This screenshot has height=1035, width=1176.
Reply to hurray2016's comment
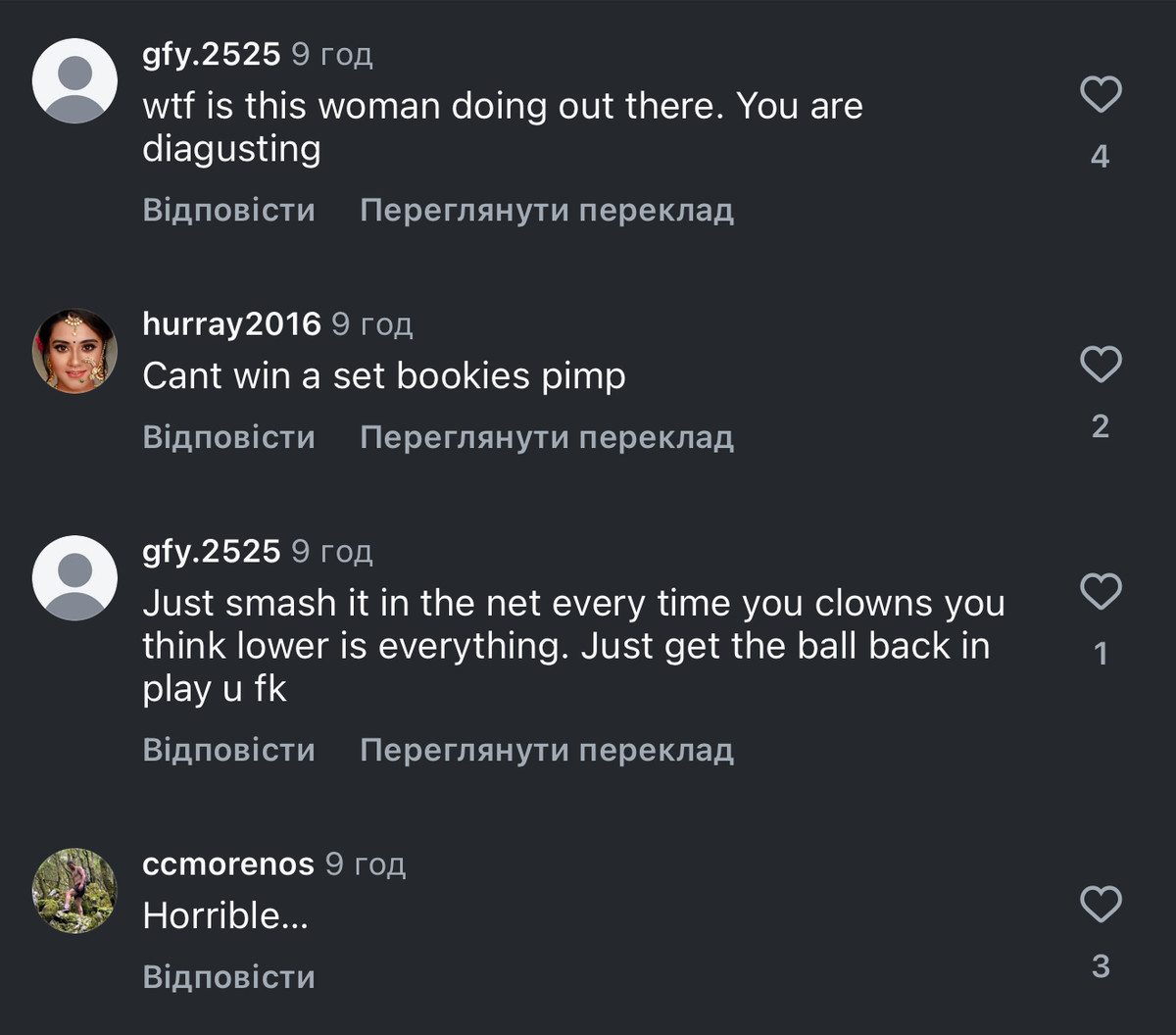[228, 436]
